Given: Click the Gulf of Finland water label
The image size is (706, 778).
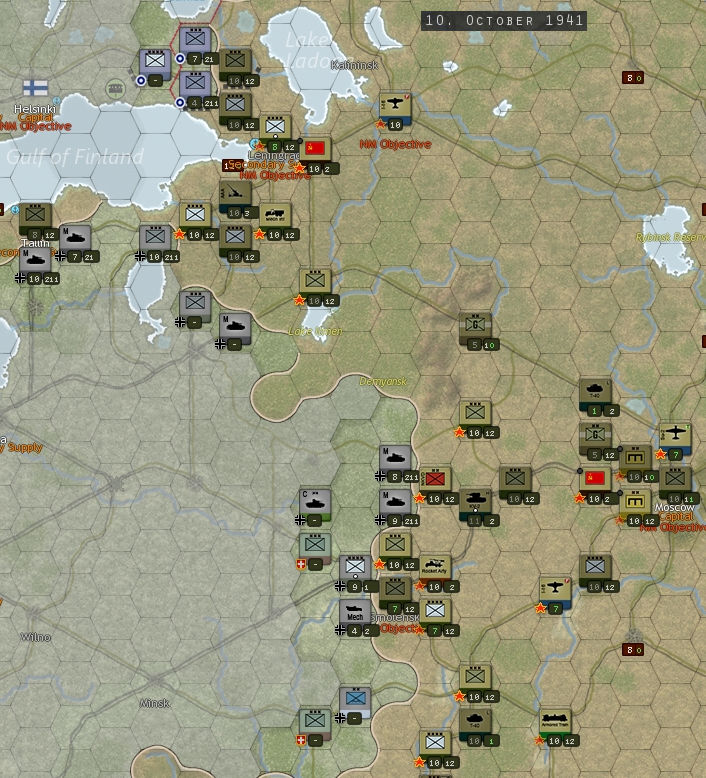Looking at the screenshot, I should [x=75, y=157].
